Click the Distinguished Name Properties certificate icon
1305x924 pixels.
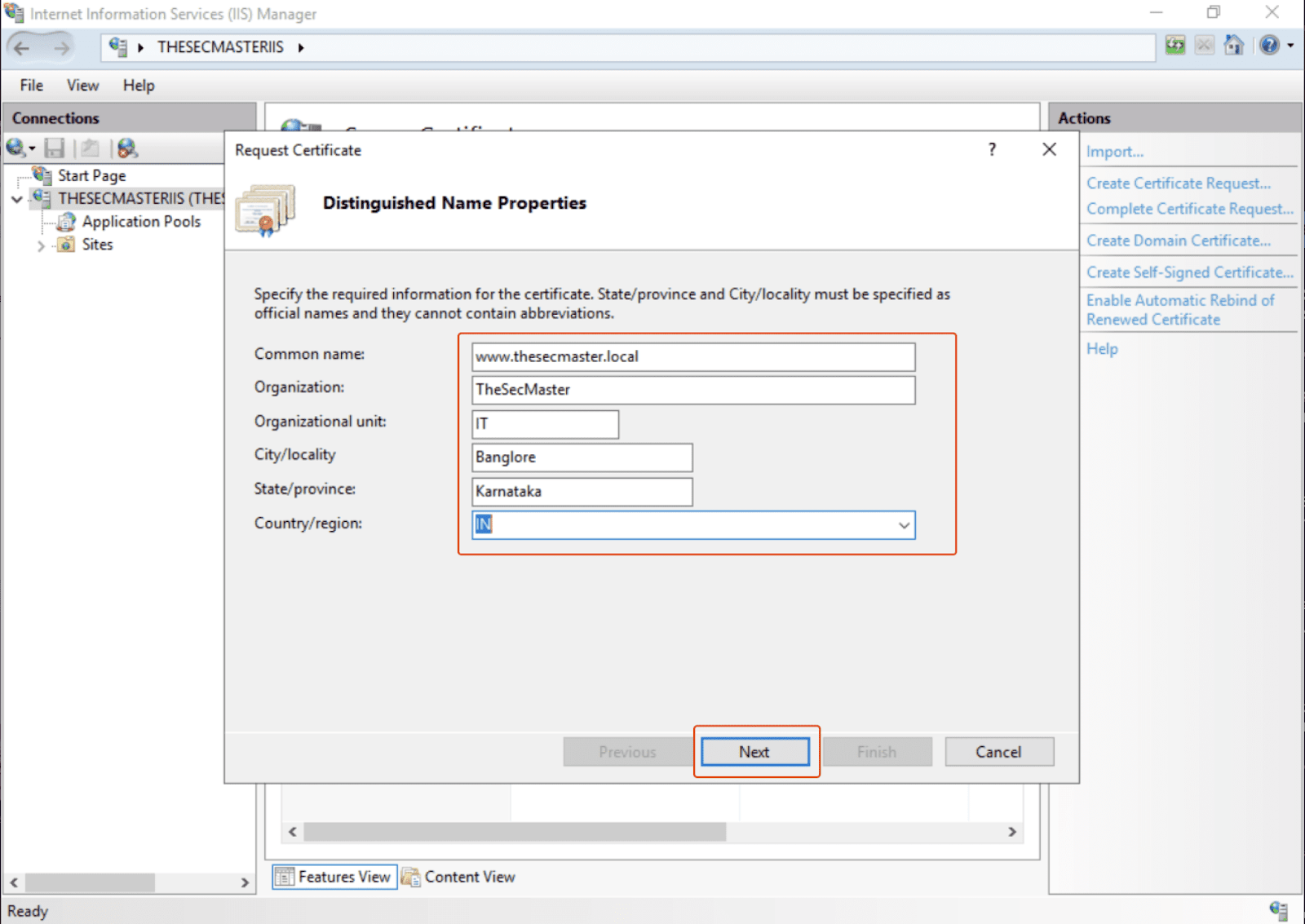point(265,210)
